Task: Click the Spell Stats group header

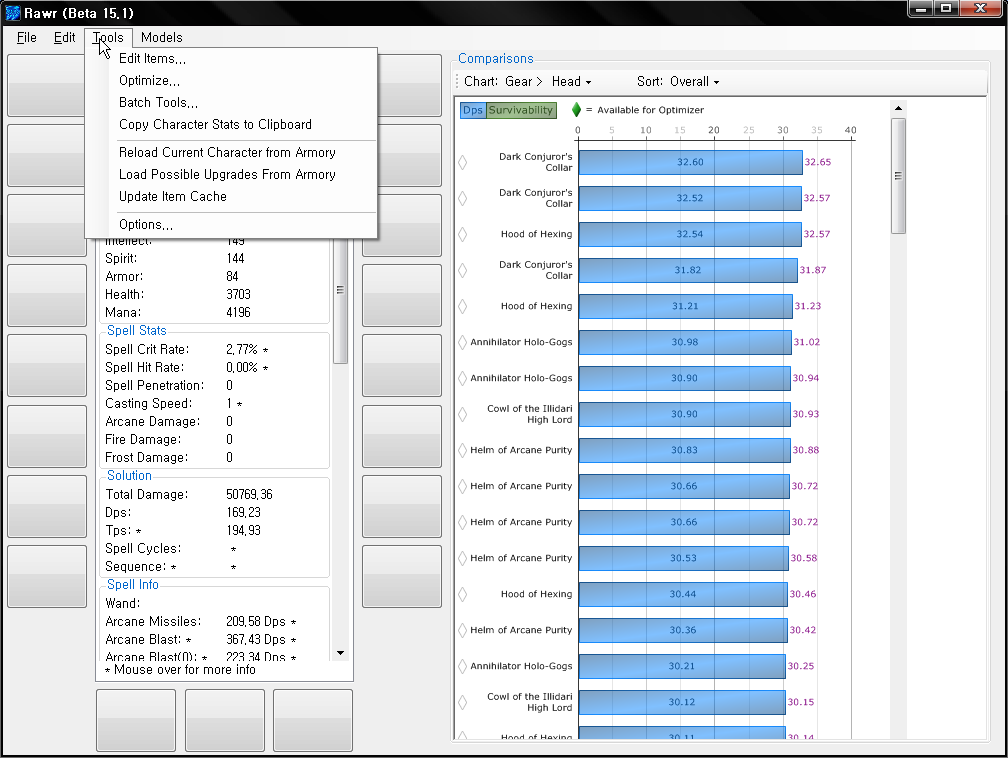Action: (136, 330)
